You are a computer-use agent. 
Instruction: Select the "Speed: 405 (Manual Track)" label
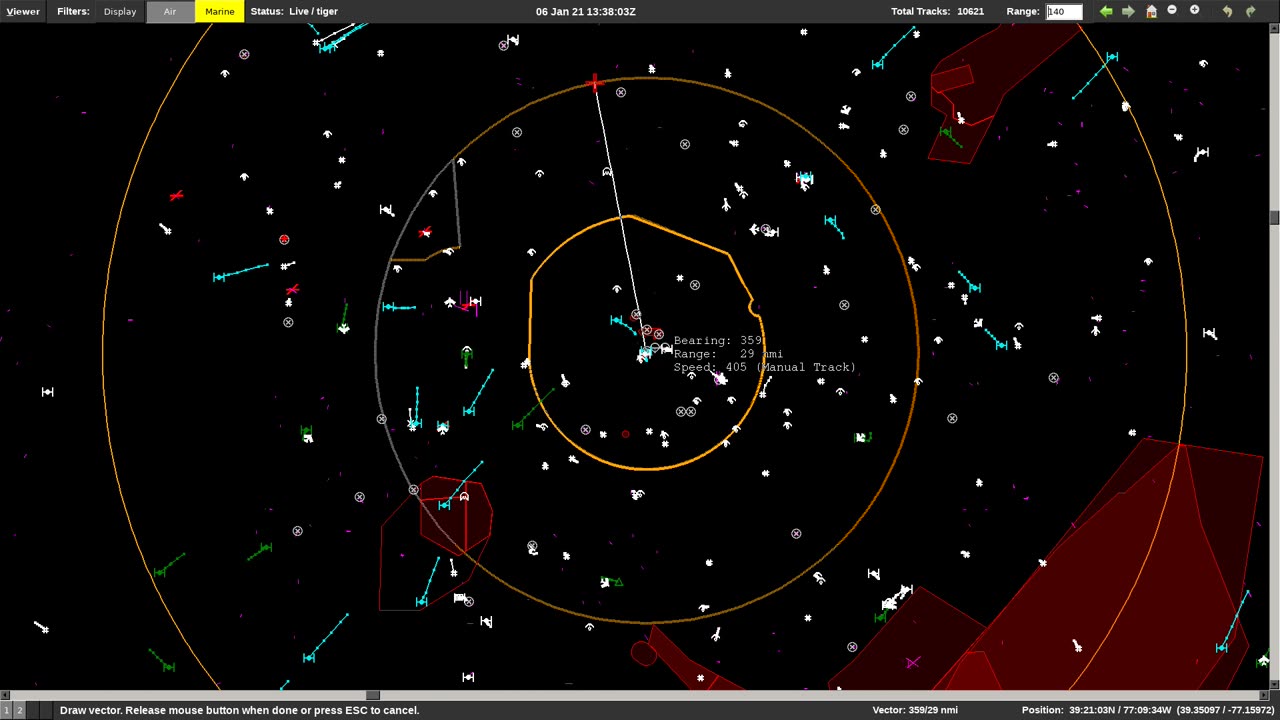[765, 367]
